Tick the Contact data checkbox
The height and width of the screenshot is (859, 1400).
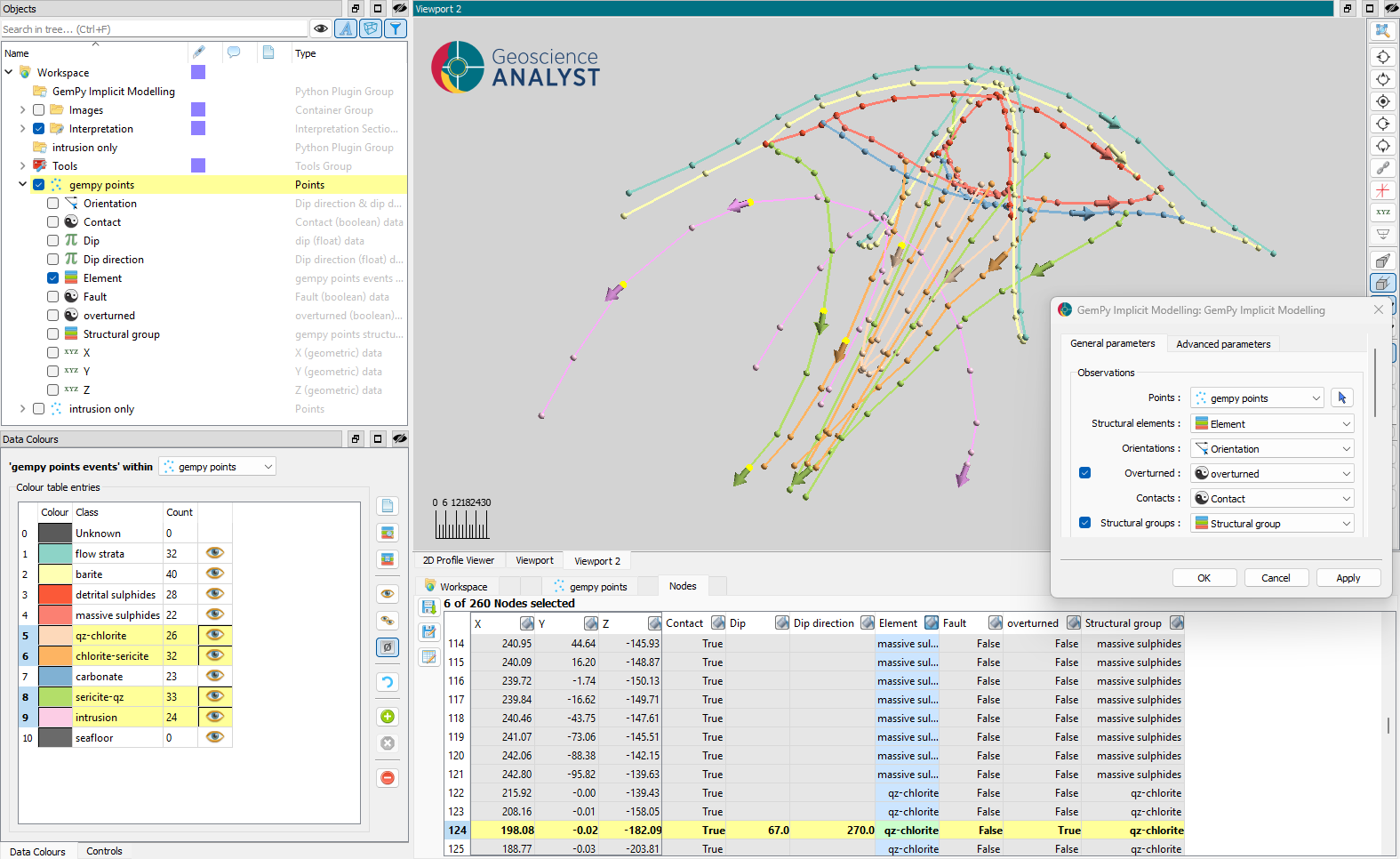[53, 222]
